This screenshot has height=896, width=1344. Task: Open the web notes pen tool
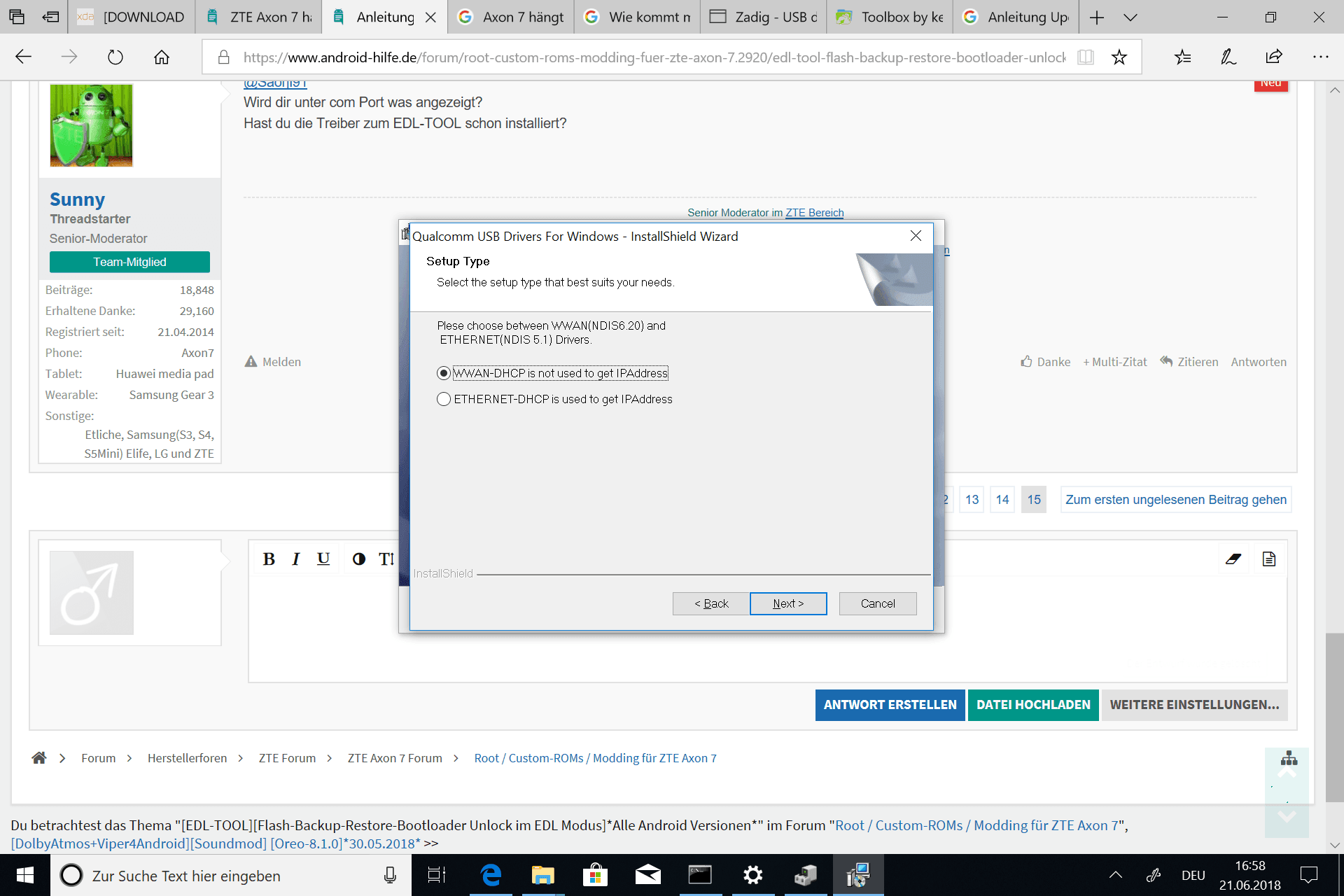[x=1228, y=57]
